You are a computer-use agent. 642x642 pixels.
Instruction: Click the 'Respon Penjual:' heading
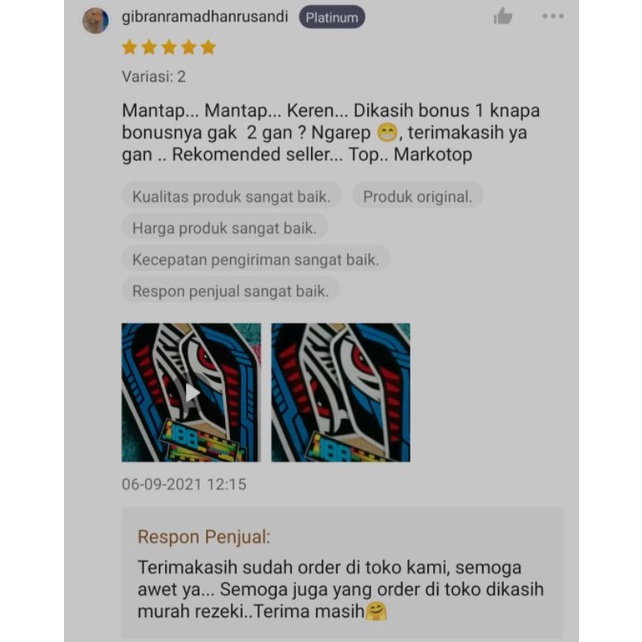point(204,537)
